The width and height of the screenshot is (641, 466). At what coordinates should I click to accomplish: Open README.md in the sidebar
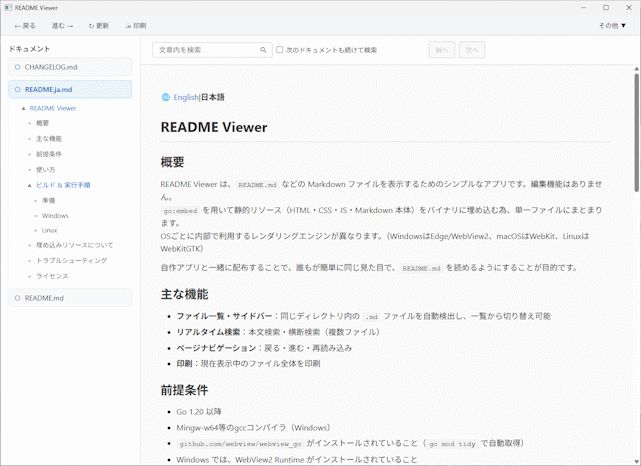[70, 298]
